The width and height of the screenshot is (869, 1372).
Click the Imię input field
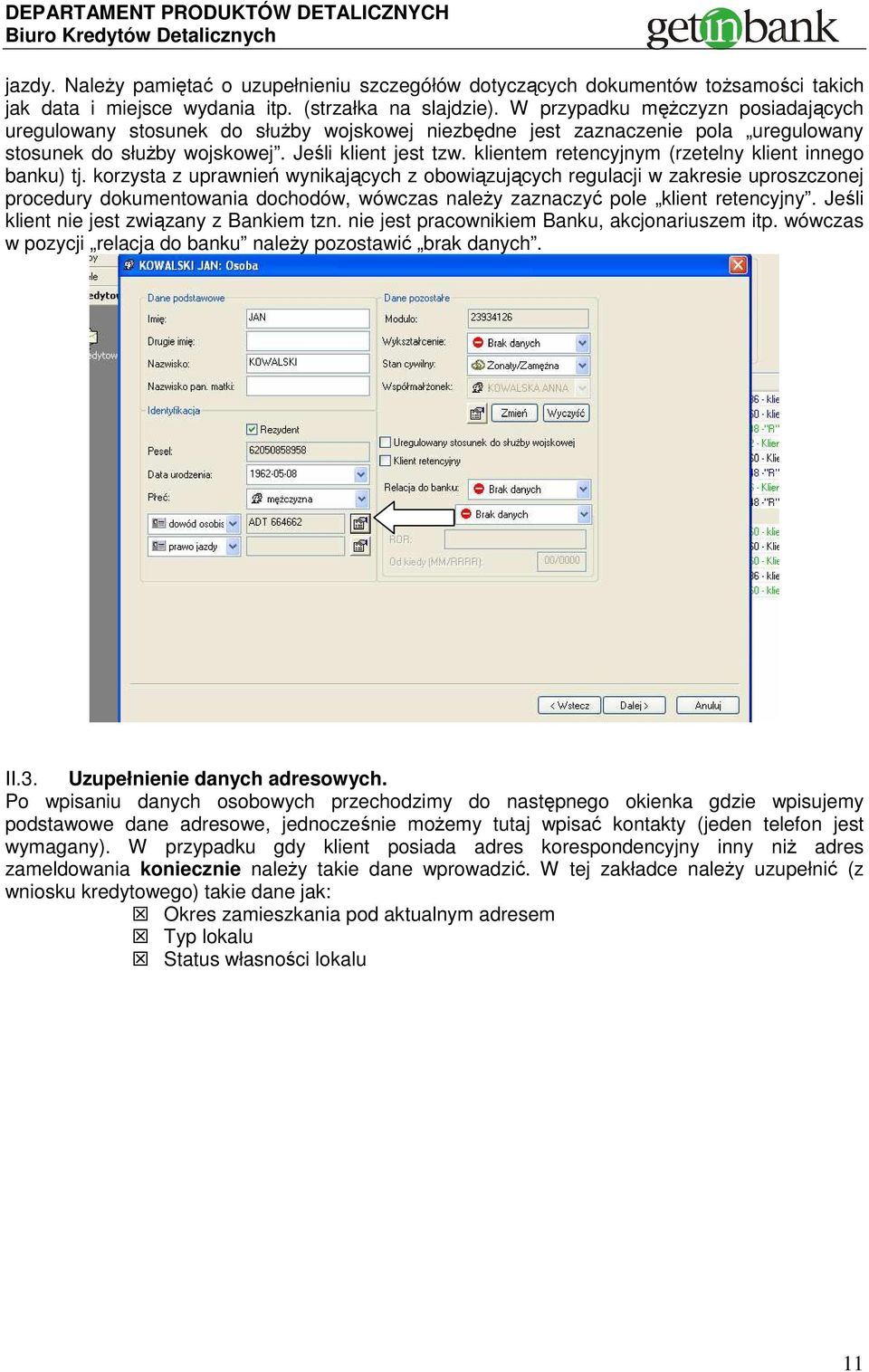[x=308, y=318]
